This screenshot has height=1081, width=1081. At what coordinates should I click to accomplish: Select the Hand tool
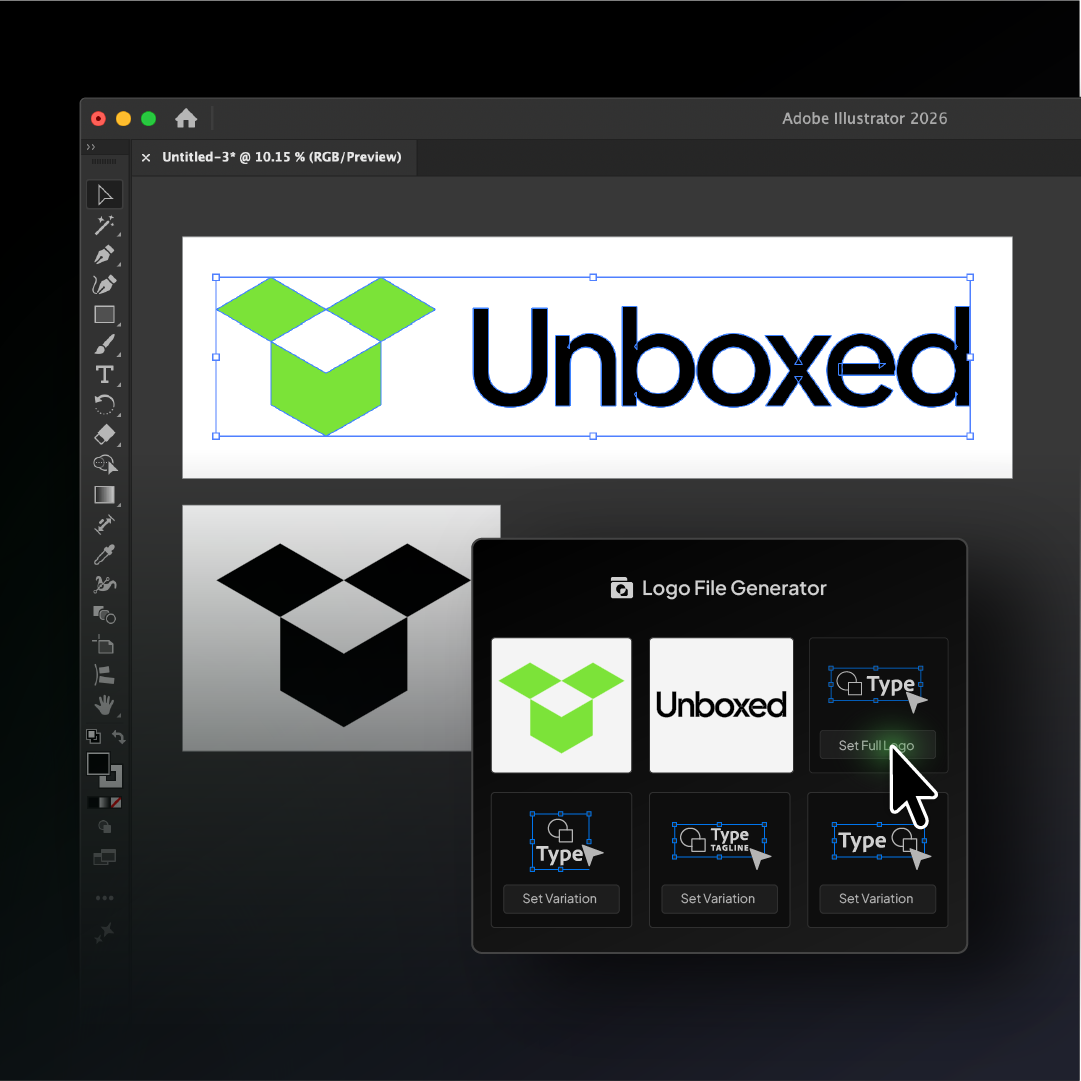[105, 705]
